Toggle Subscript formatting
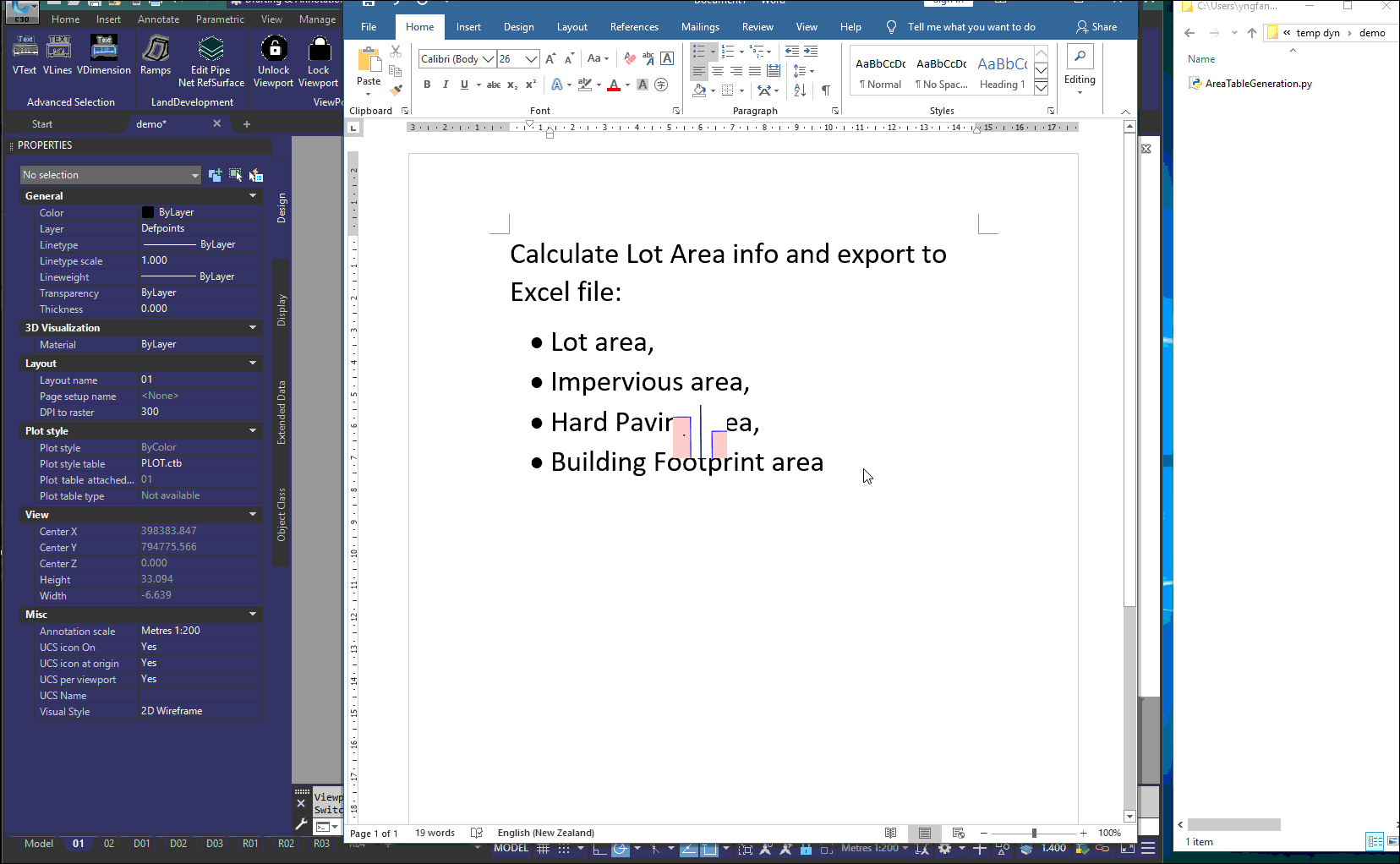The image size is (1400, 864). pyautogui.click(x=512, y=85)
